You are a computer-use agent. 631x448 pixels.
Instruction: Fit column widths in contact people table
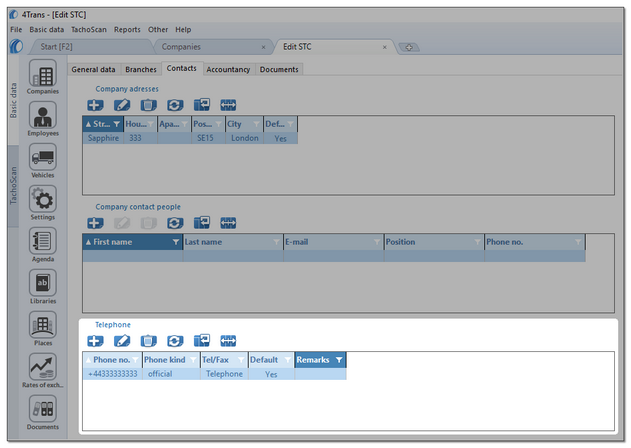click(x=228, y=223)
